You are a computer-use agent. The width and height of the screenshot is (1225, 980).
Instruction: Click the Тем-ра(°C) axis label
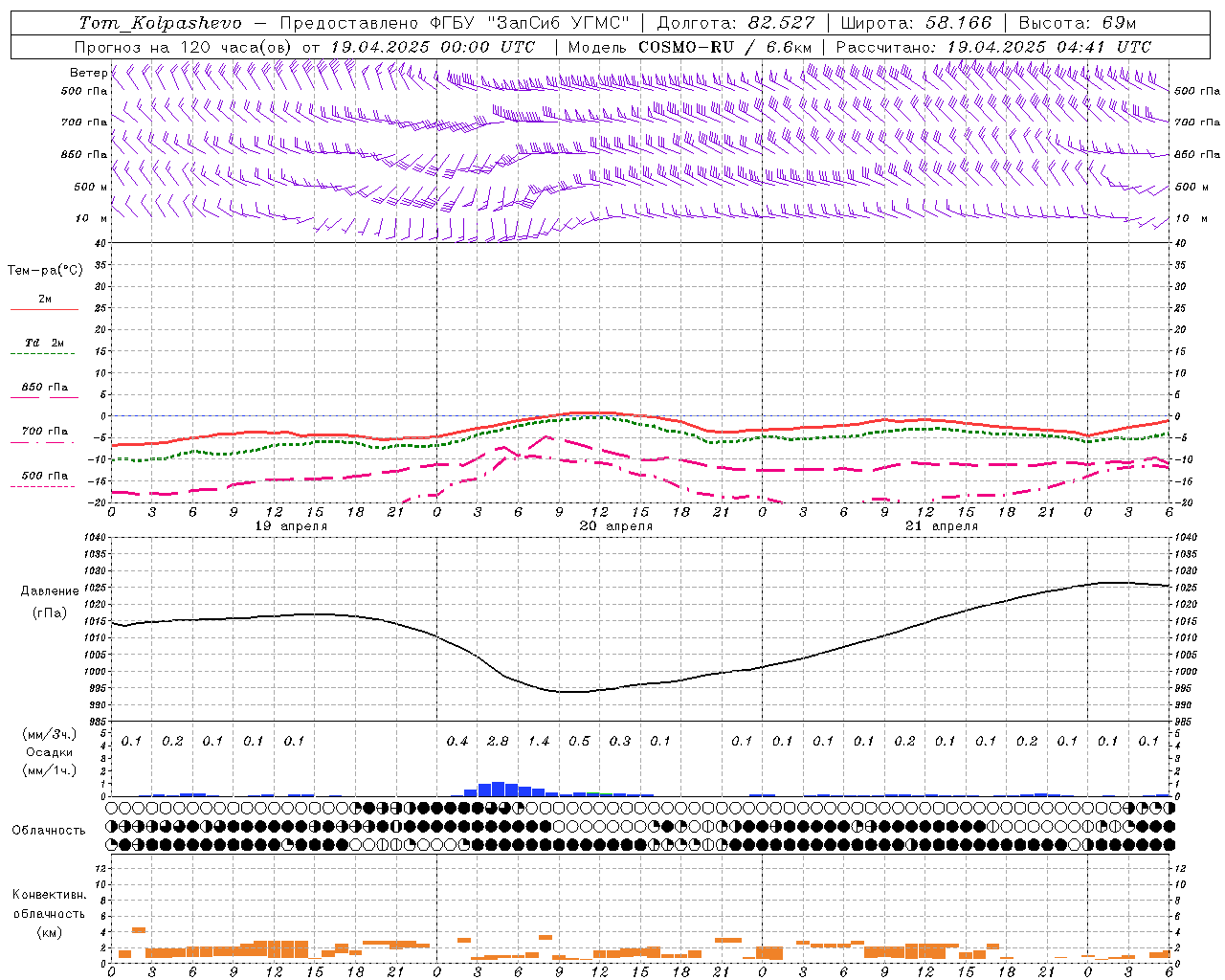click(45, 271)
